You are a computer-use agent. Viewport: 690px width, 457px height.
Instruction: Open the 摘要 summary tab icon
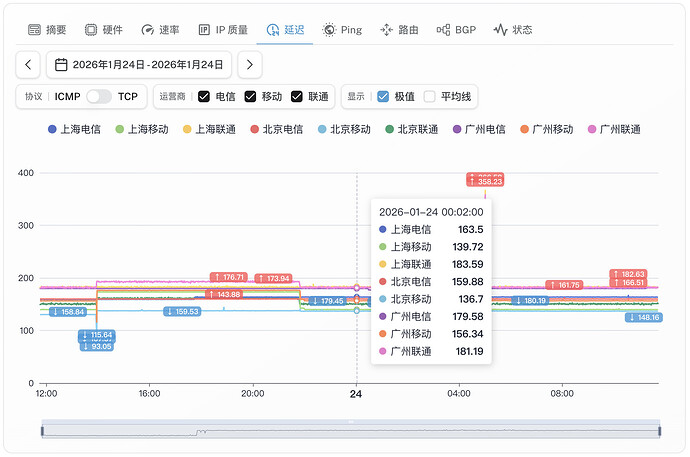(34, 29)
